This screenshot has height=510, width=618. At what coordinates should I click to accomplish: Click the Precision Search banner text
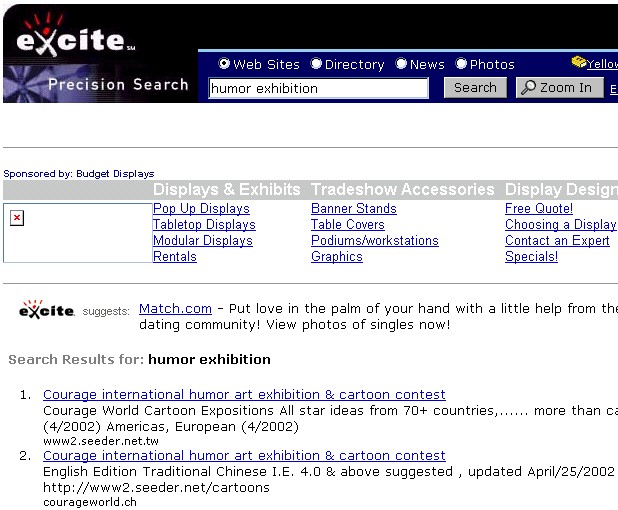[118, 85]
